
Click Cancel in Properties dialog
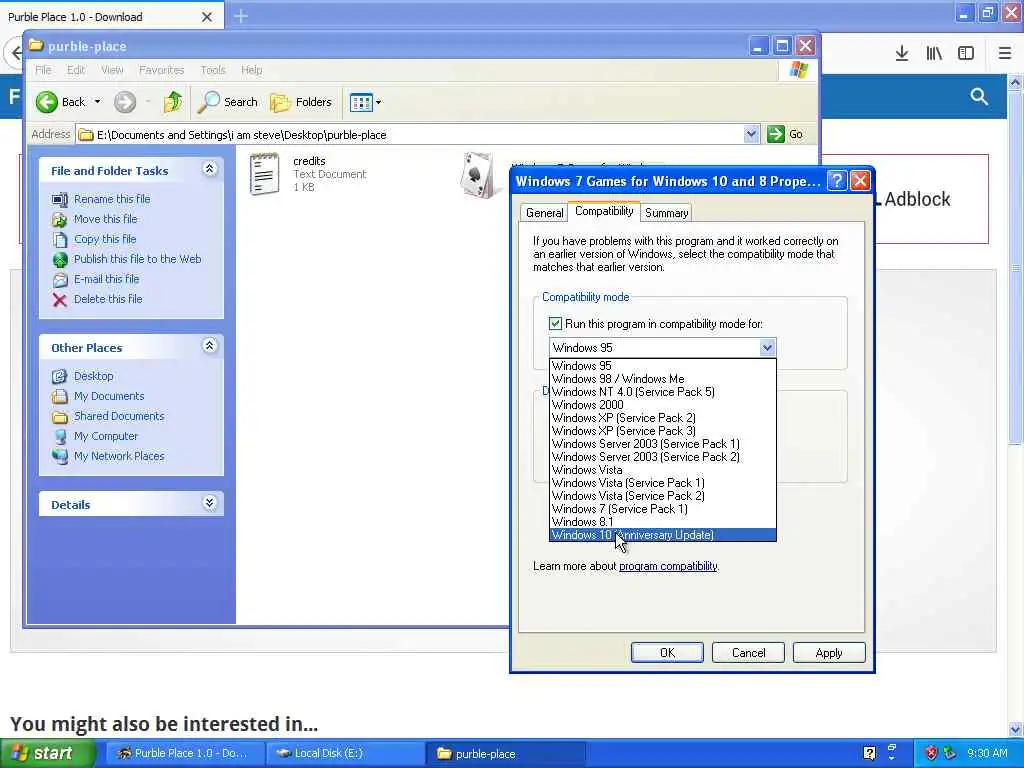748,652
